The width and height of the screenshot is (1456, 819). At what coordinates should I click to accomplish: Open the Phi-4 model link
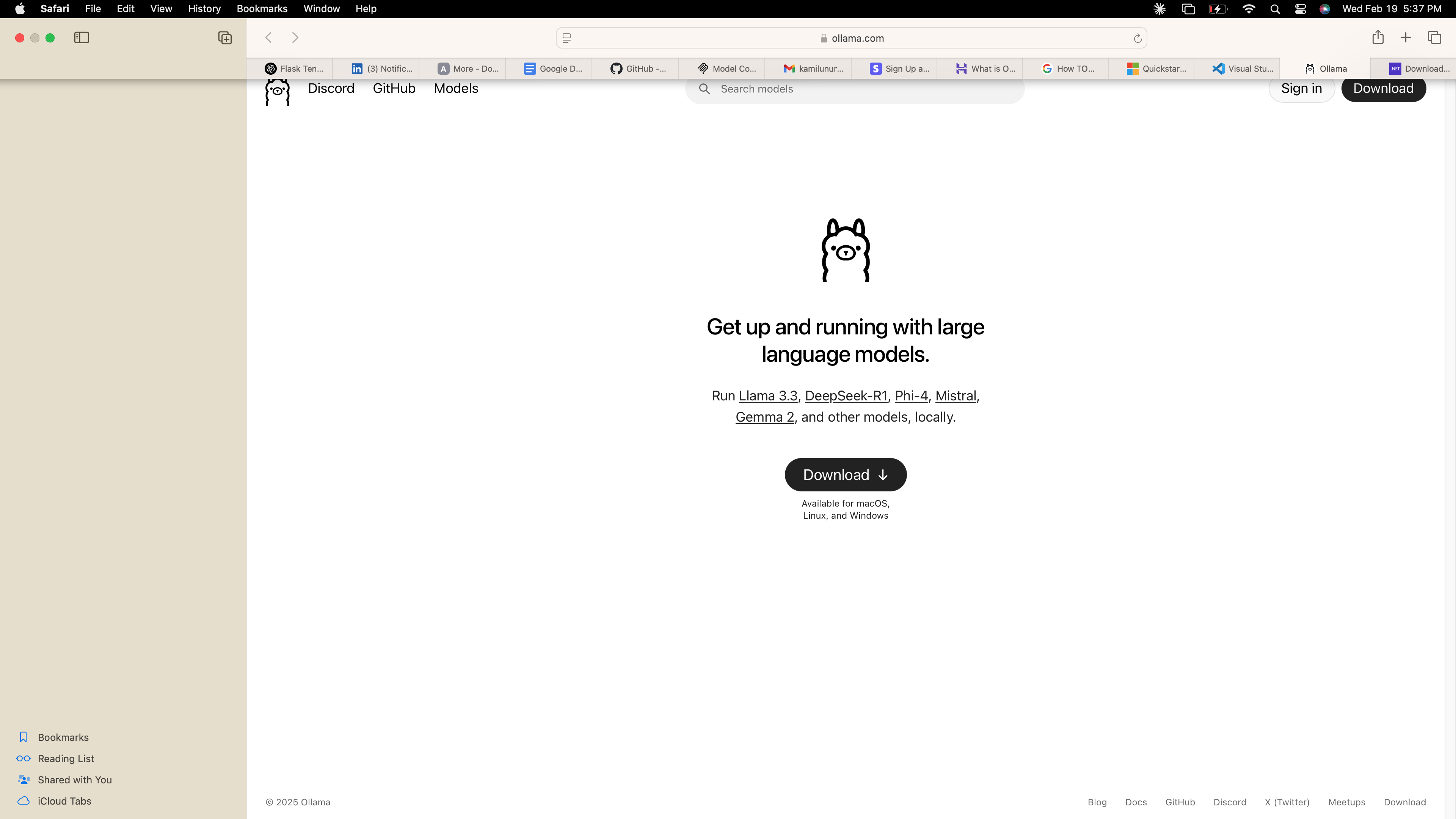[x=911, y=395]
